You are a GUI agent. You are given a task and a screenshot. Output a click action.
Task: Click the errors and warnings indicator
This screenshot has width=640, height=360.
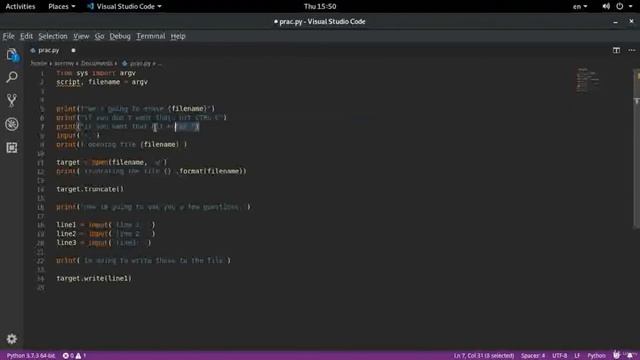74,356
